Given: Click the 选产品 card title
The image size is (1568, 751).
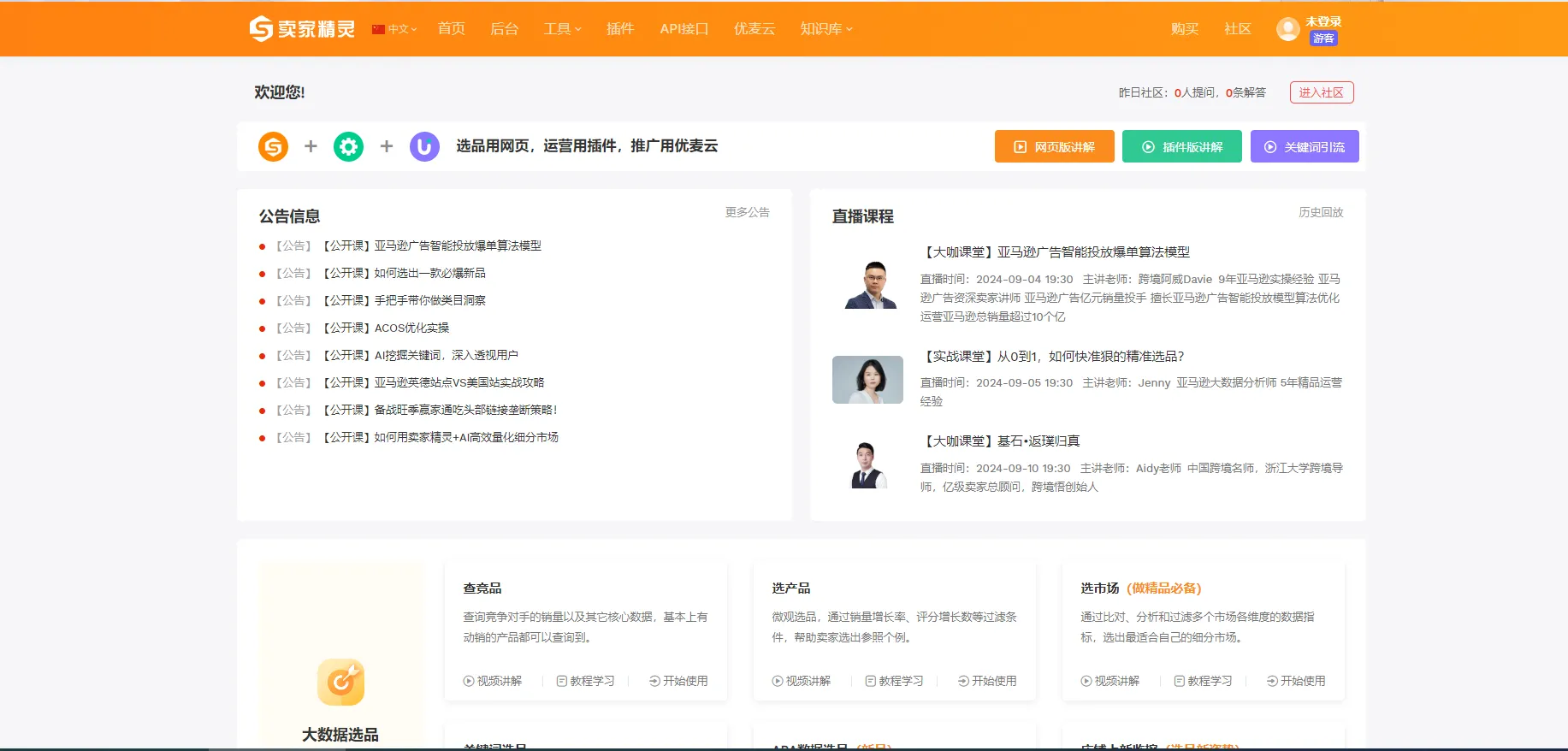Looking at the screenshot, I should 791,588.
